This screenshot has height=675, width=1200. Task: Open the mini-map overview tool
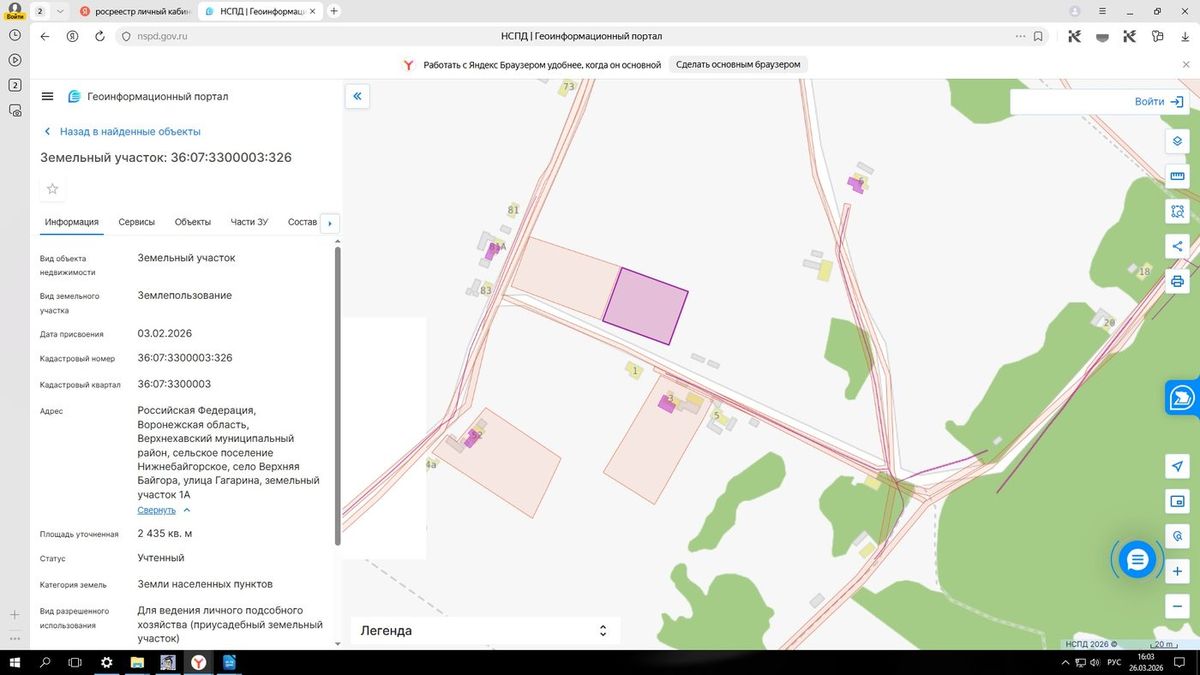coord(1177,501)
